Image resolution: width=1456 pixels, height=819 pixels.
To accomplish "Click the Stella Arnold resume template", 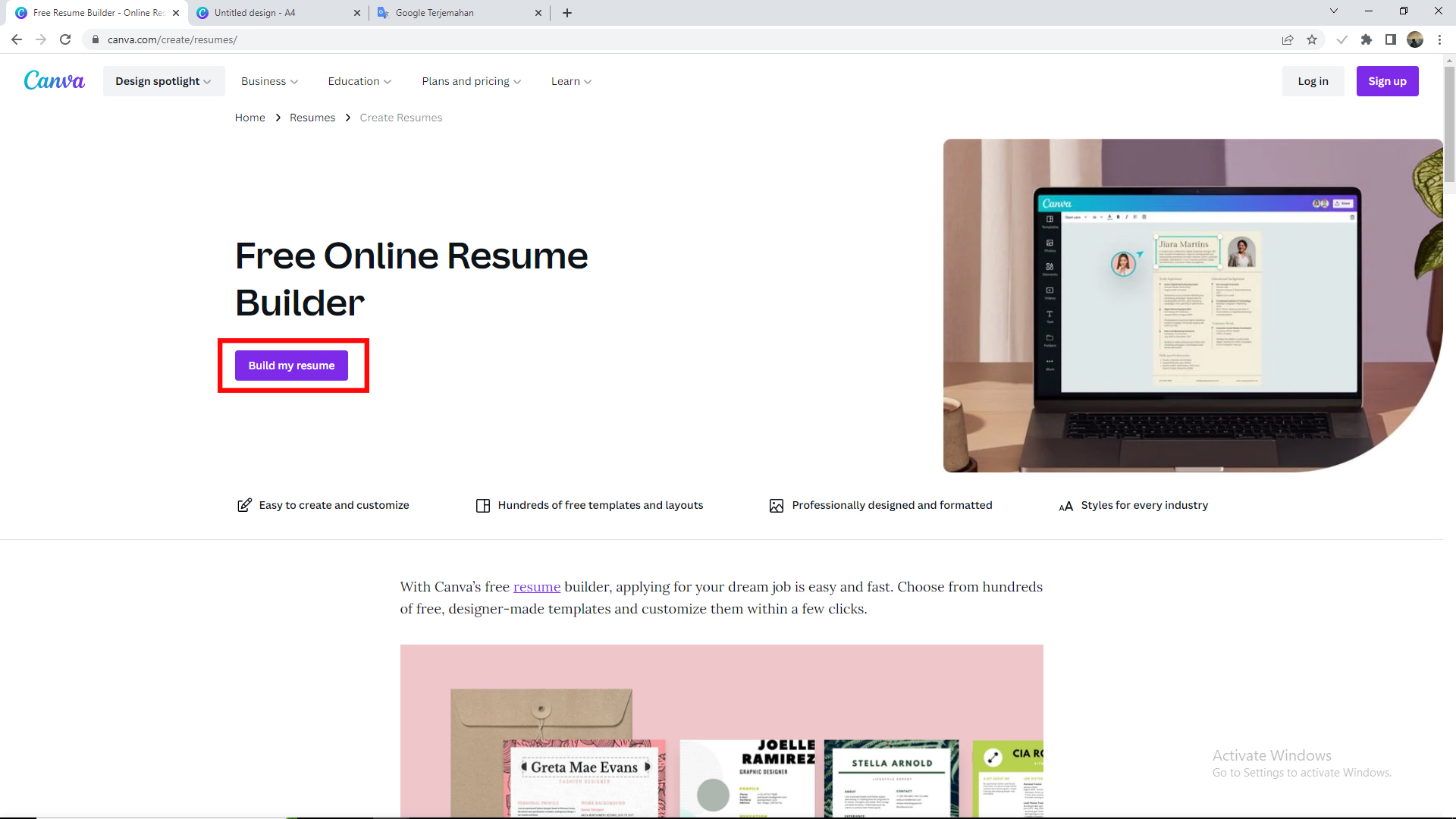I will (x=891, y=778).
